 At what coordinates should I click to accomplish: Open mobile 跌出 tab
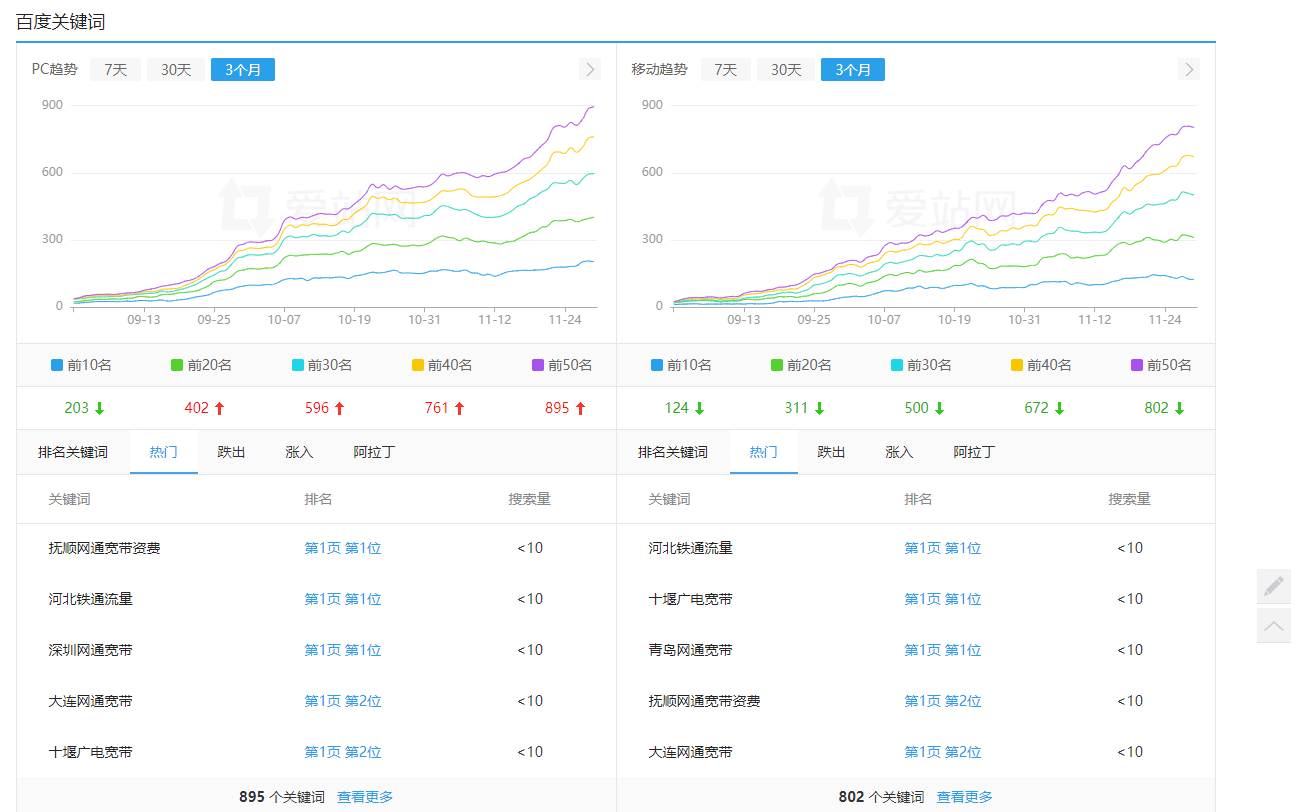click(832, 452)
